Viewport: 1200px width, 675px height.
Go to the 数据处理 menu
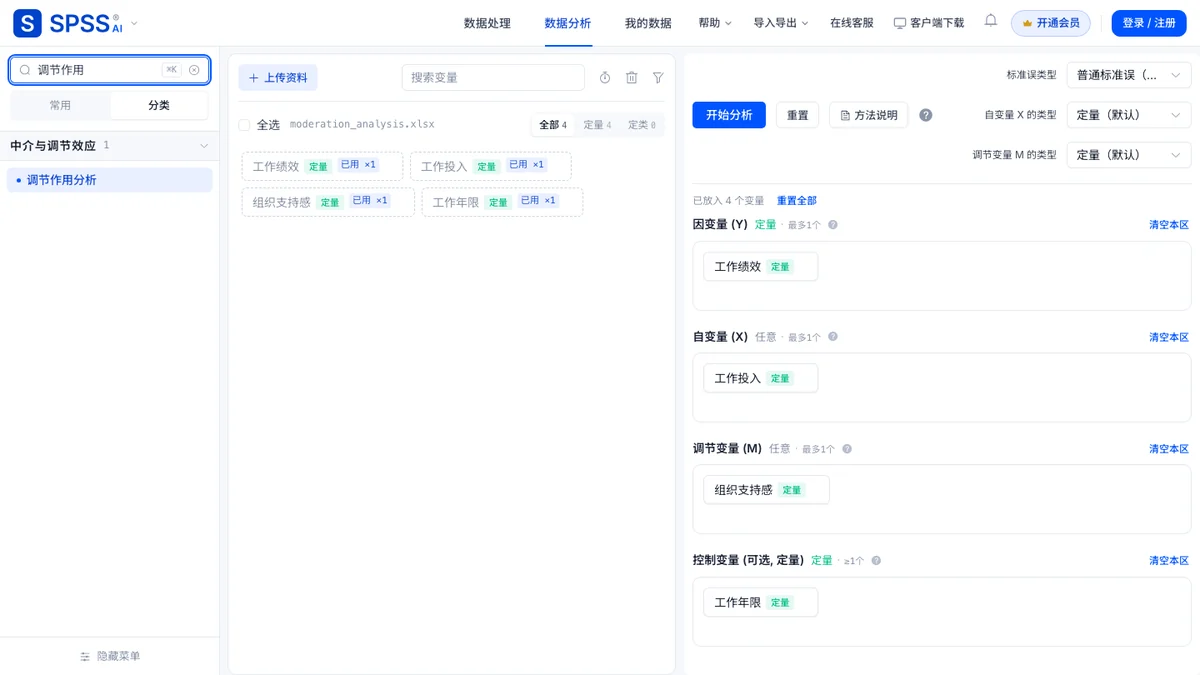coord(487,23)
